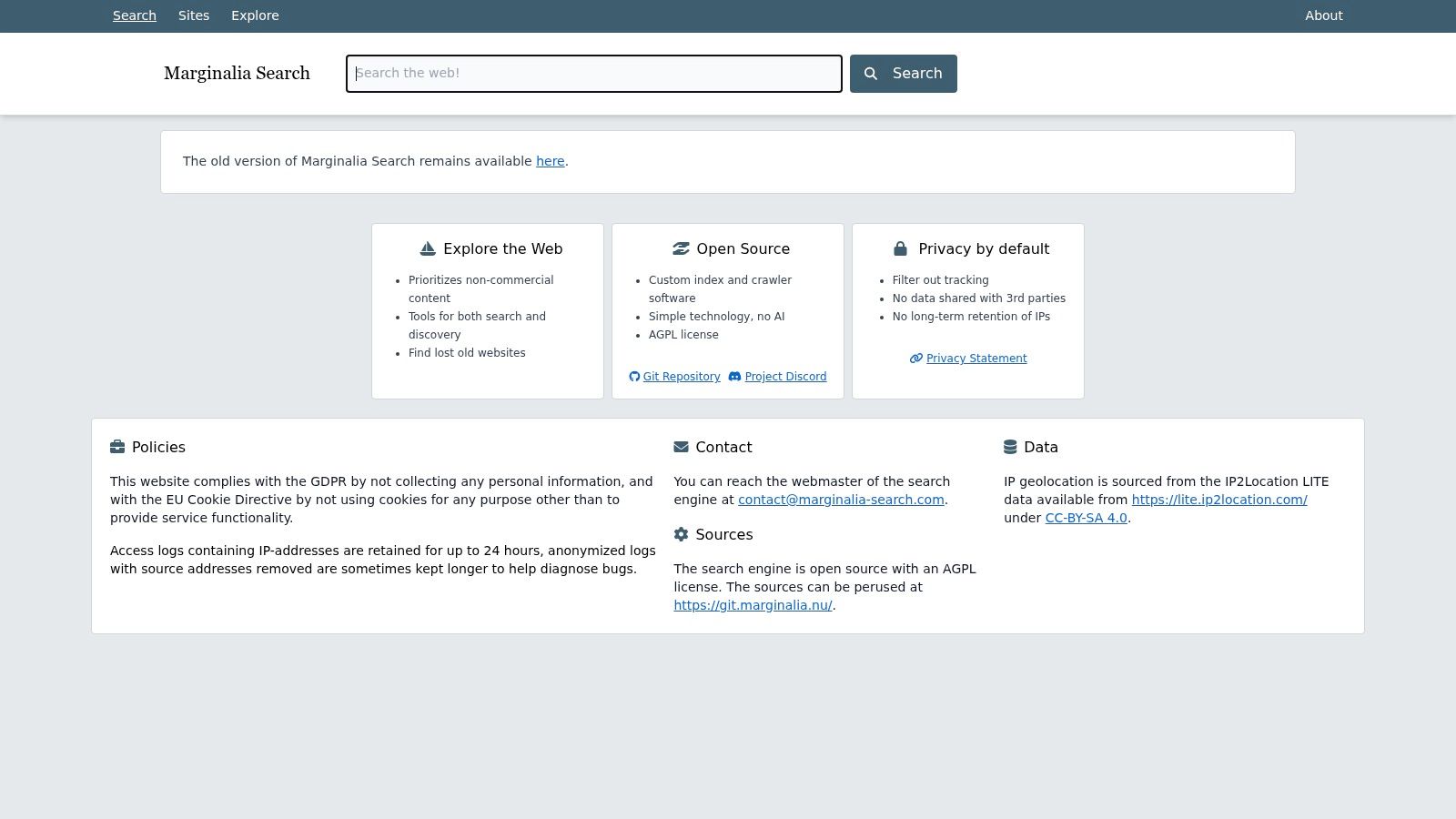The width and height of the screenshot is (1456, 819).
Task: Click the sailboat icon beside Explore the Web
Action: pyautogui.click(x=428, y=248)
